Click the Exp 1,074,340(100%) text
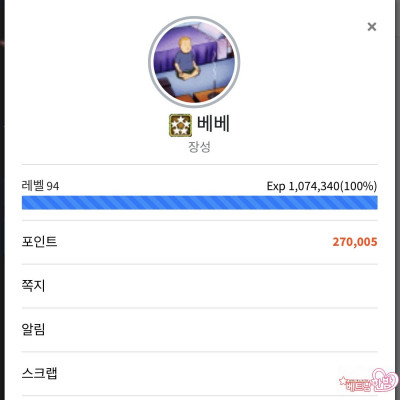 point(322,186)
